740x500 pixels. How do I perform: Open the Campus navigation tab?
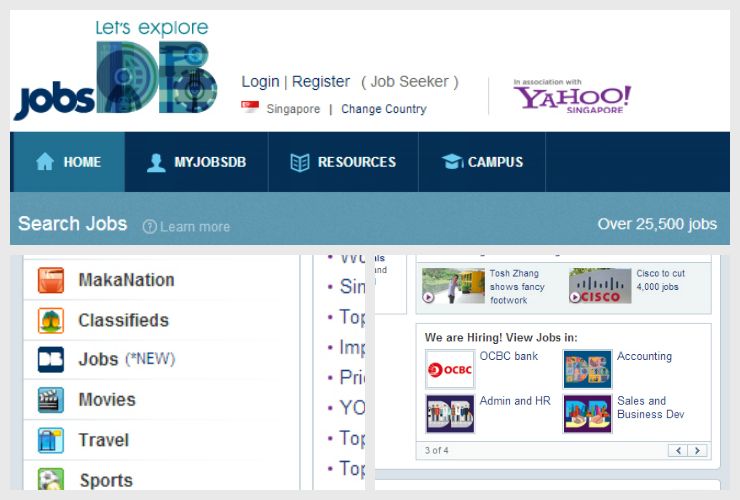pyautogui.click(x=482, y=162)
